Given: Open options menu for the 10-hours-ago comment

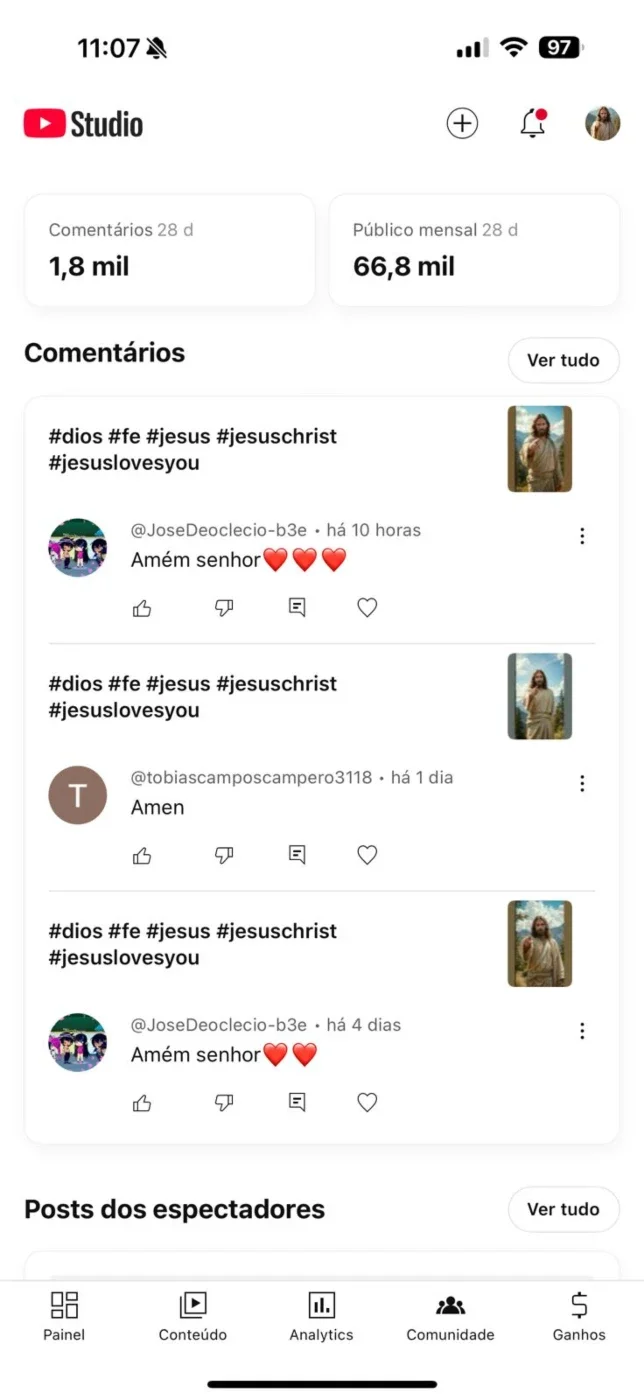Looking at the screenshot, I should (x=582, y=536).
